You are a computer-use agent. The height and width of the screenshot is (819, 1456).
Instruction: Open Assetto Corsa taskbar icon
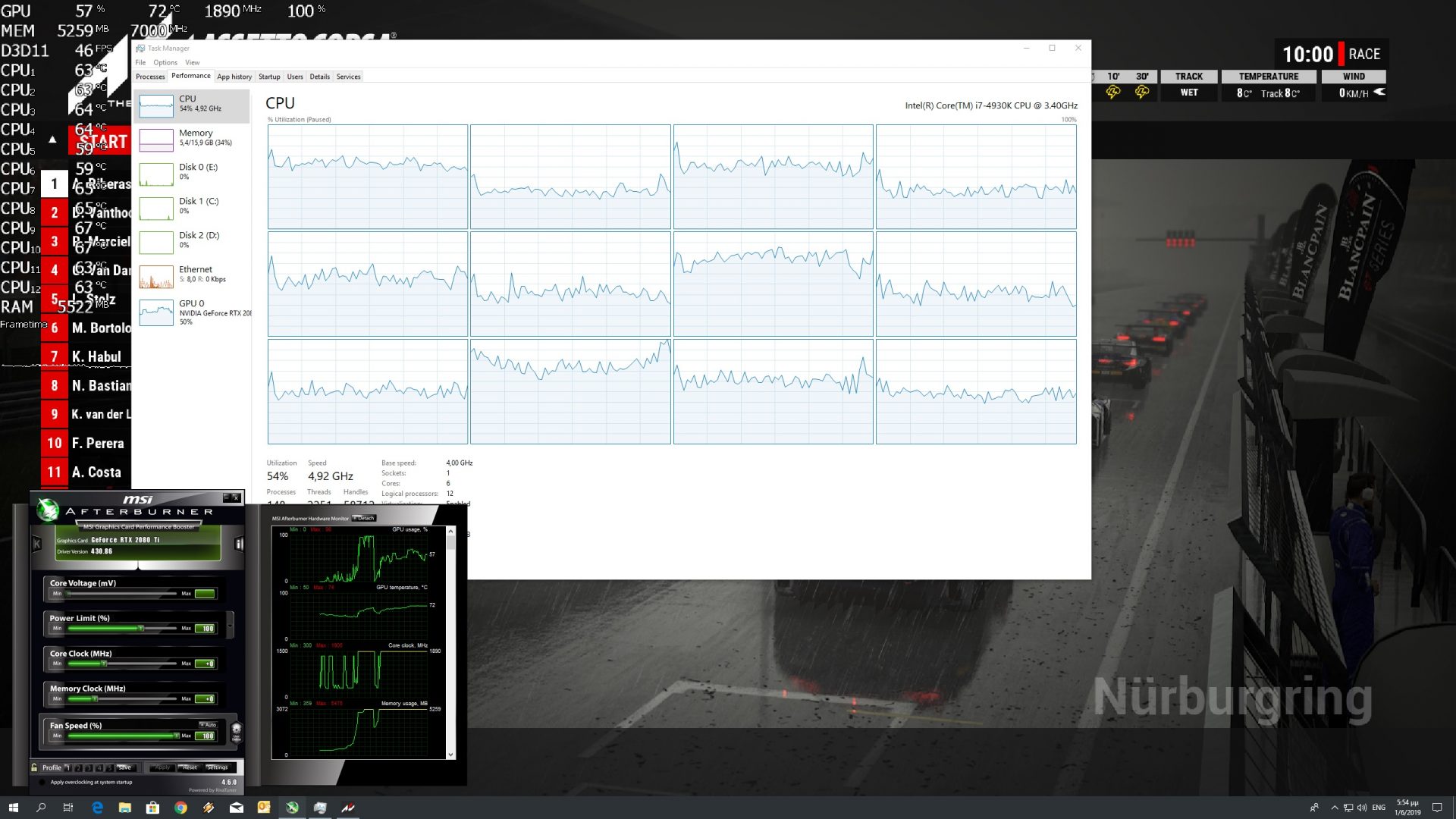click(348, 808)
